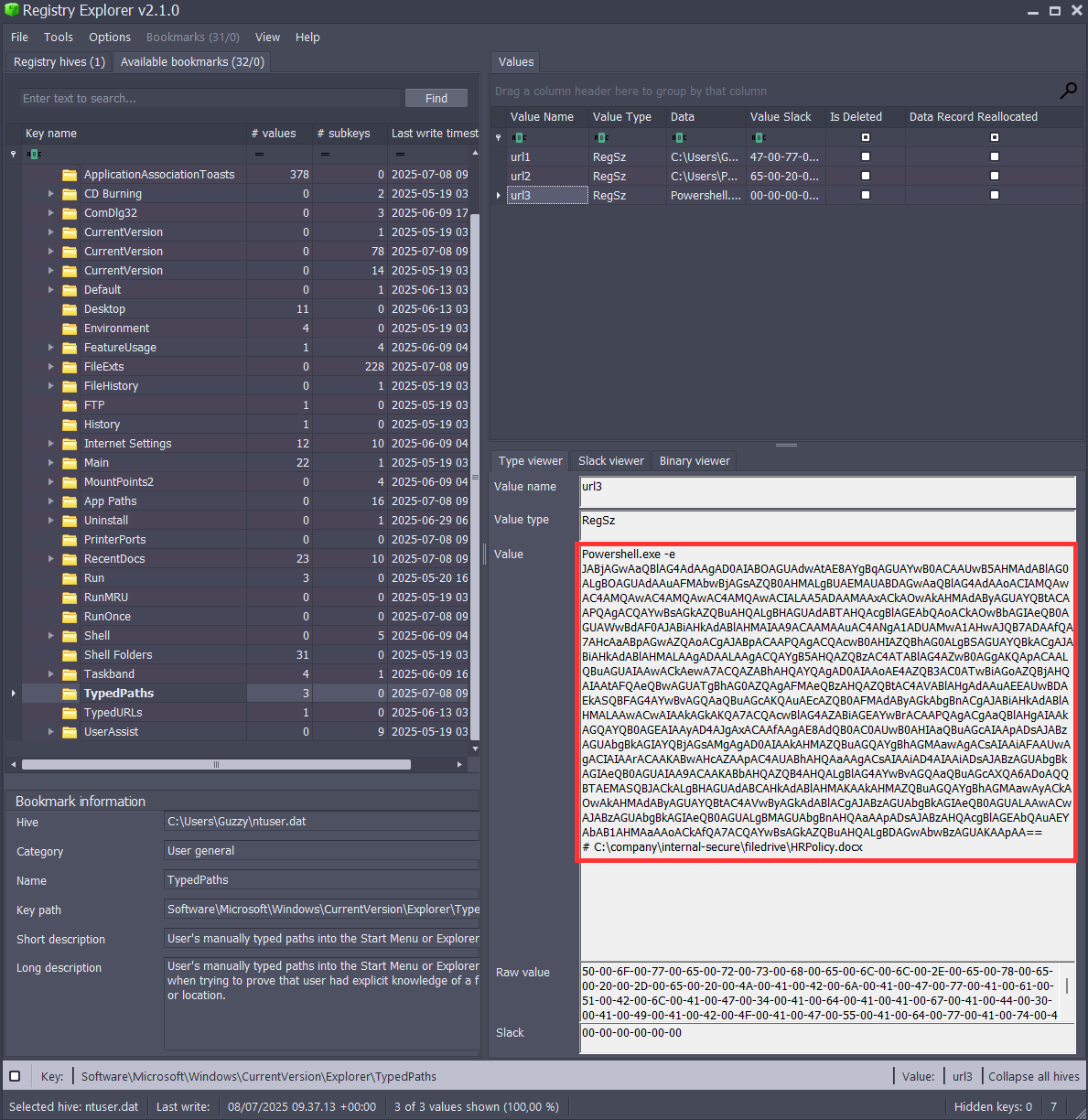
Task: Click the Registry Explorer icon in the title bar
Action: tap(10, 10)
